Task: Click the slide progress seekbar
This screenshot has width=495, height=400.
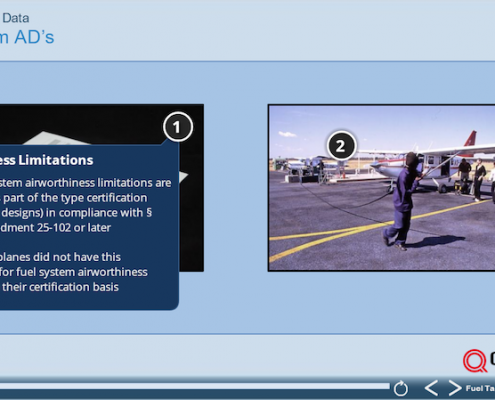Action: tap(195, 386)
